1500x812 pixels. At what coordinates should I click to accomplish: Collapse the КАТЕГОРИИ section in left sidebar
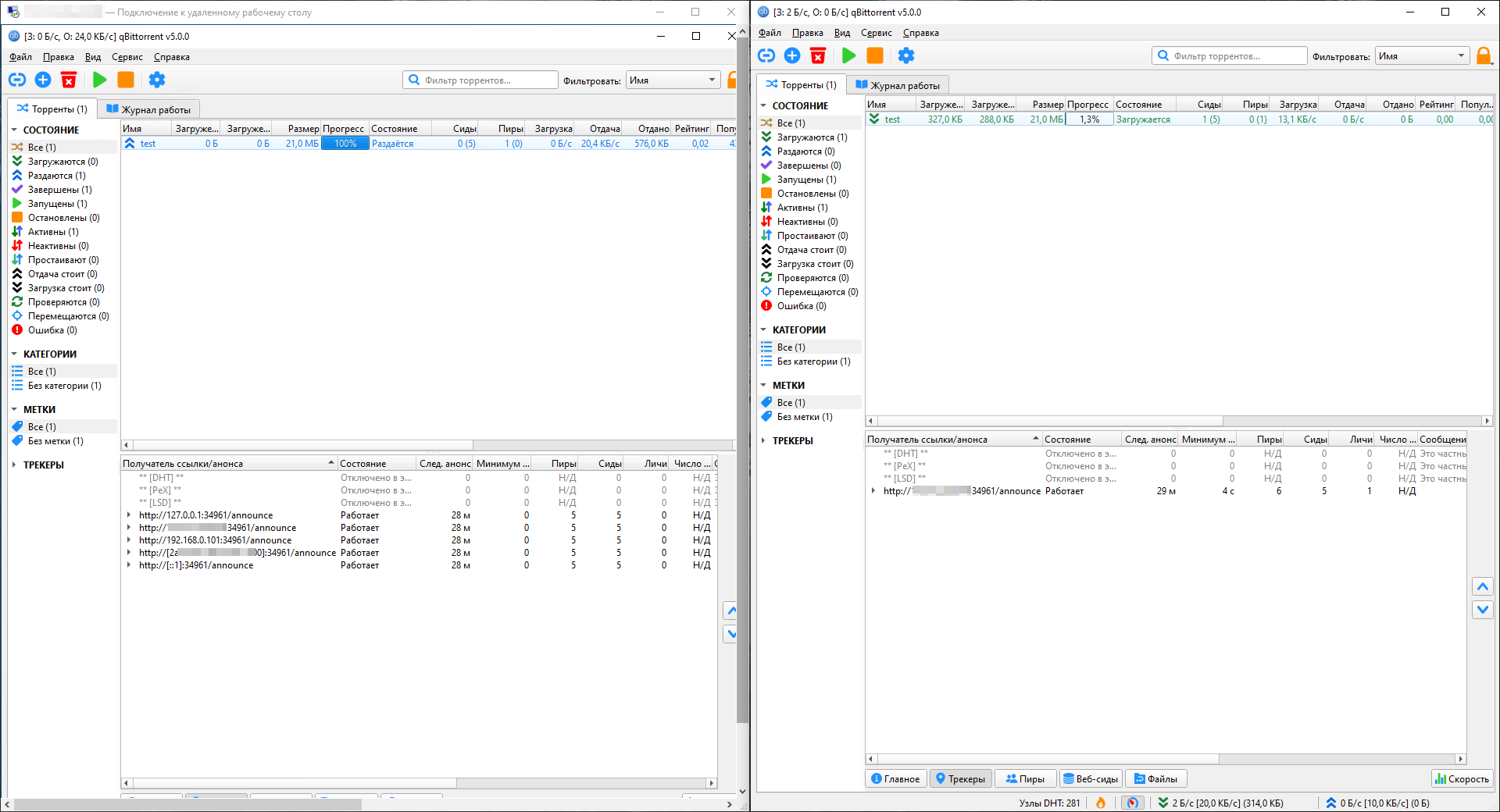click(x=14, y=354)
